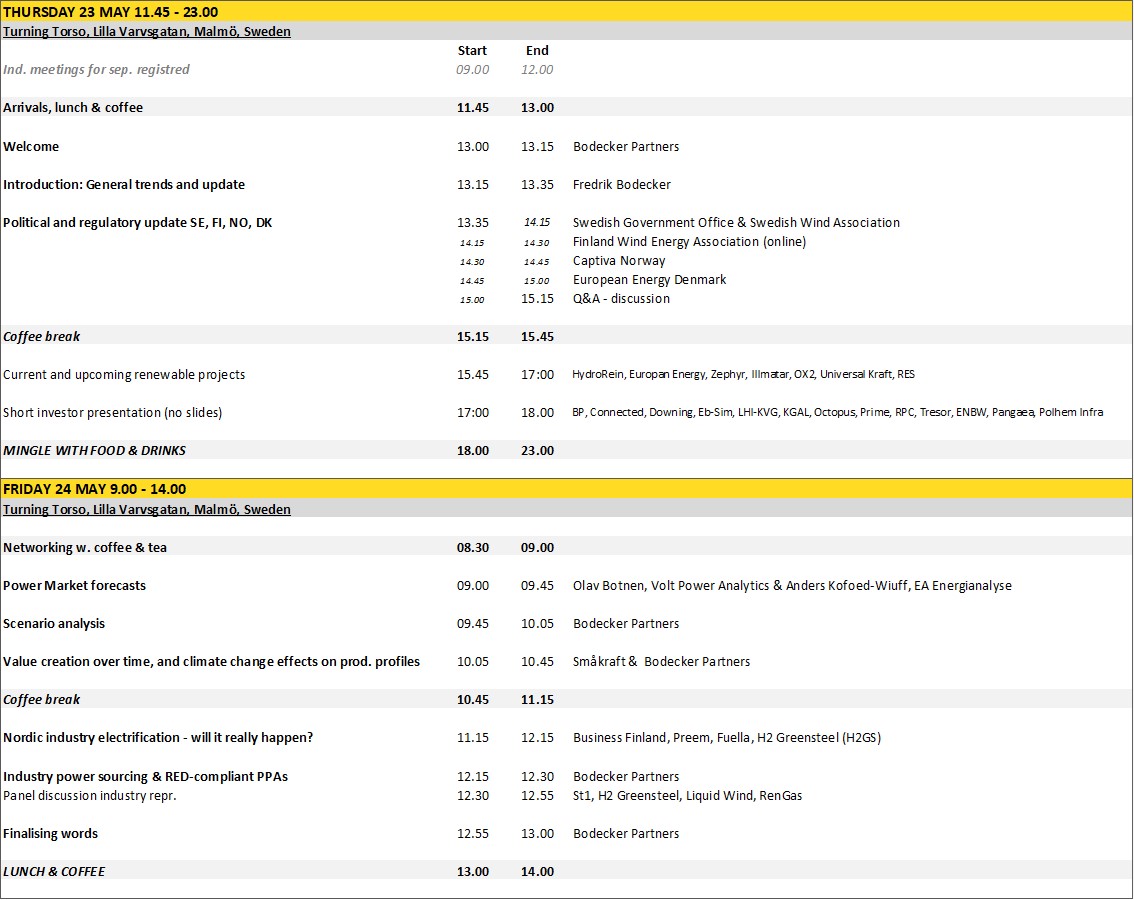The height and width of the screenshot is (900, 1134).
Task: Select the 13.35 start time cell
Action: click(473, 223)
